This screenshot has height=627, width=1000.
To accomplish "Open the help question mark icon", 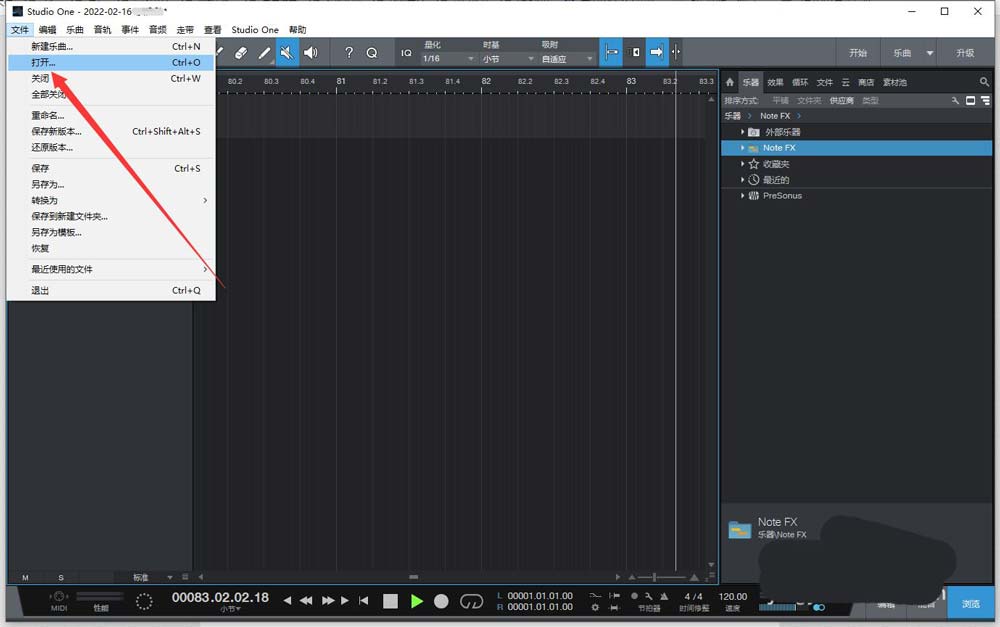I will click(x=347, y=53).
